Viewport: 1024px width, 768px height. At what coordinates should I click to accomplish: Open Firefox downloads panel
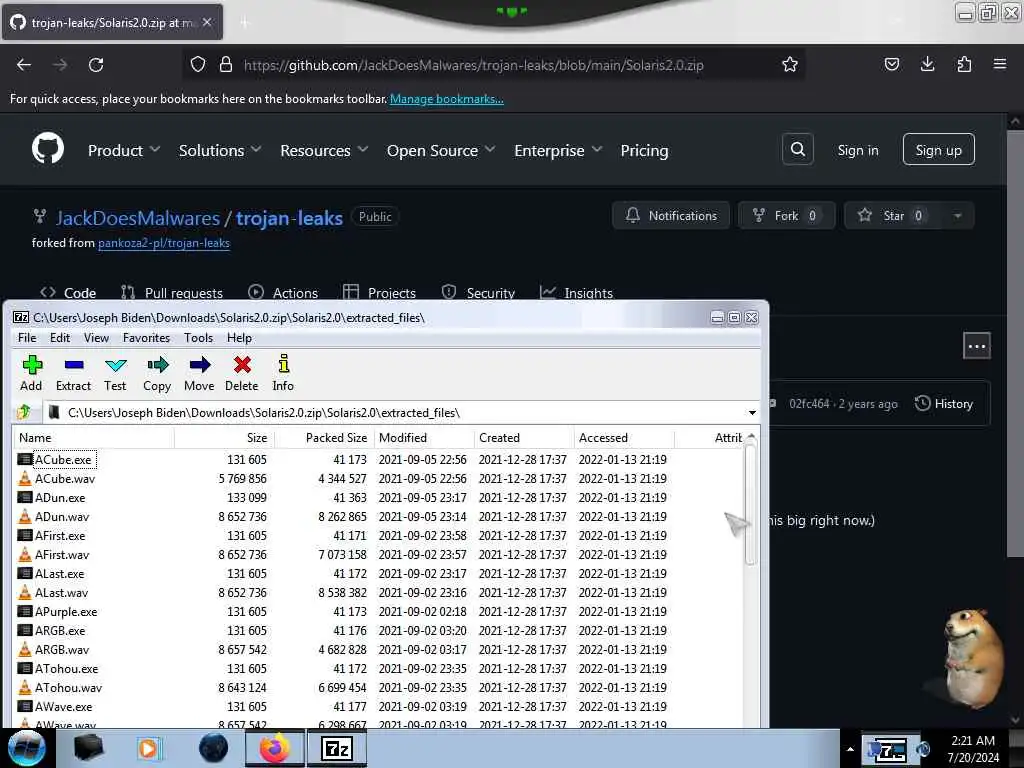927,64
